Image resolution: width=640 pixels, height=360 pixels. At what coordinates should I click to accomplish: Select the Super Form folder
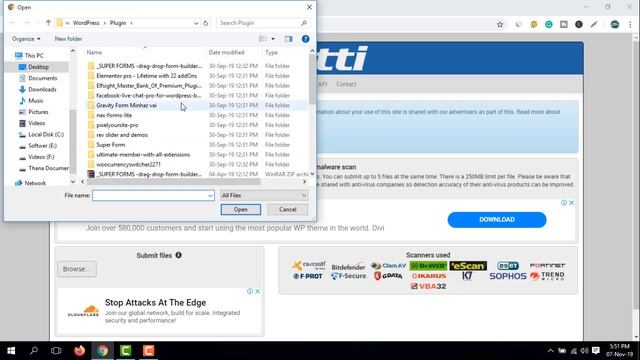click(x=111, y=144)
